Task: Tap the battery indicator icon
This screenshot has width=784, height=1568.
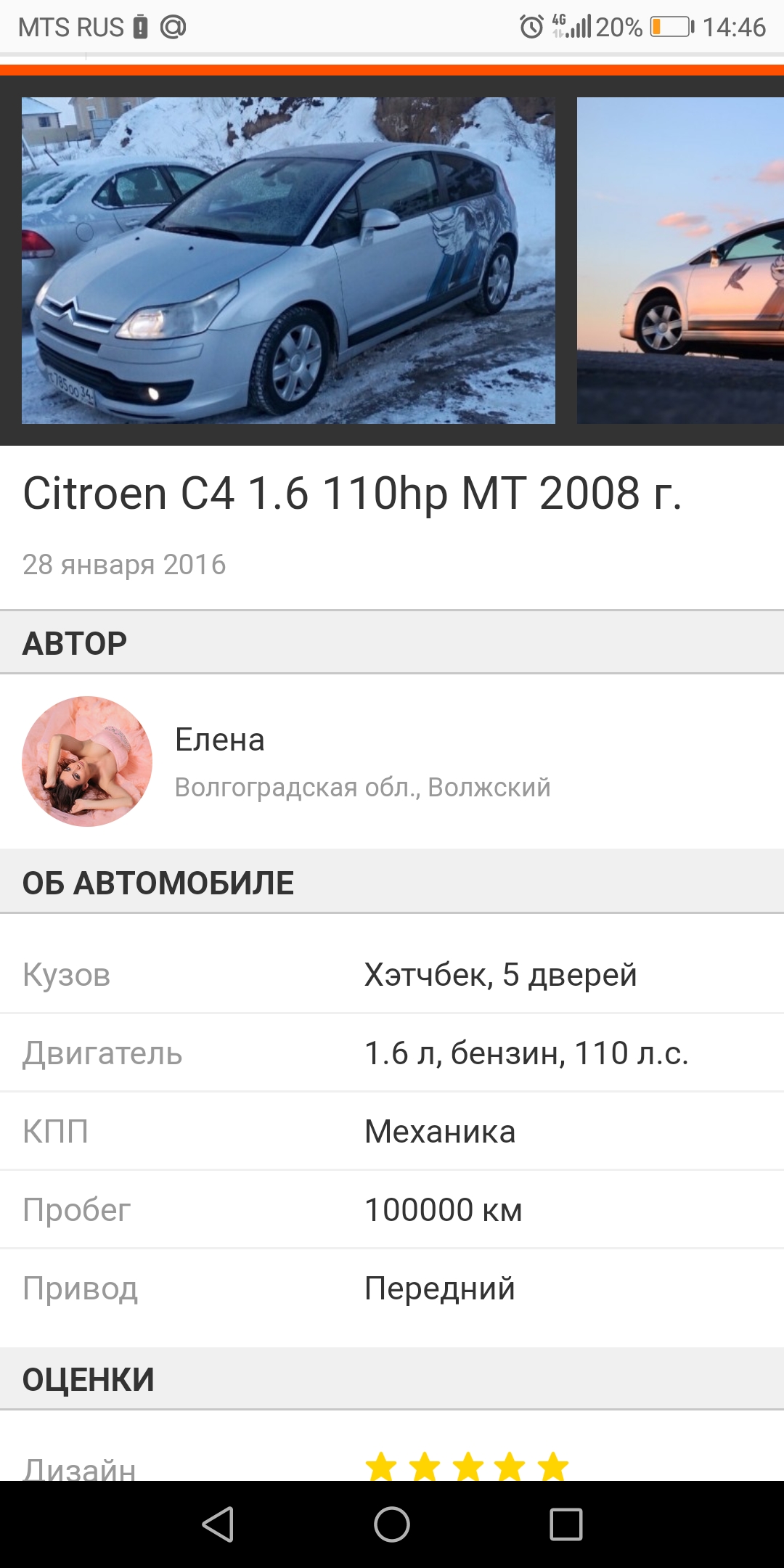Action: point(672,27)
